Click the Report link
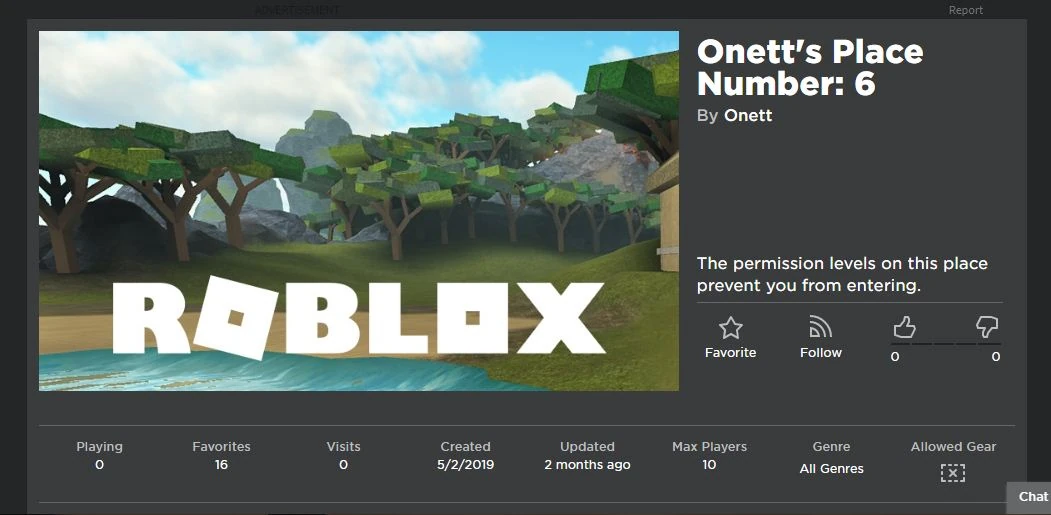Viewport: 1051px width, 515px height. click(966, 10)
